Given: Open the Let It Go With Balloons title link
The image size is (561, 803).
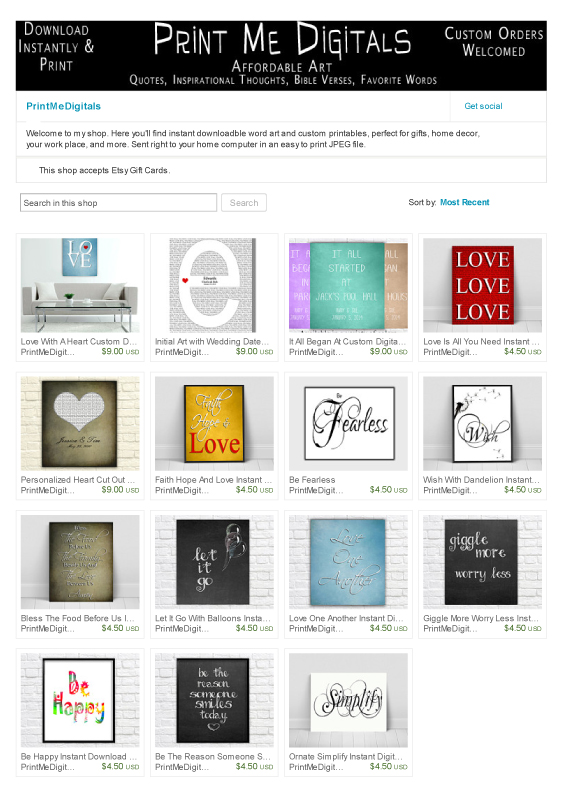Looking at the screenshot, I should coord(212,618).
